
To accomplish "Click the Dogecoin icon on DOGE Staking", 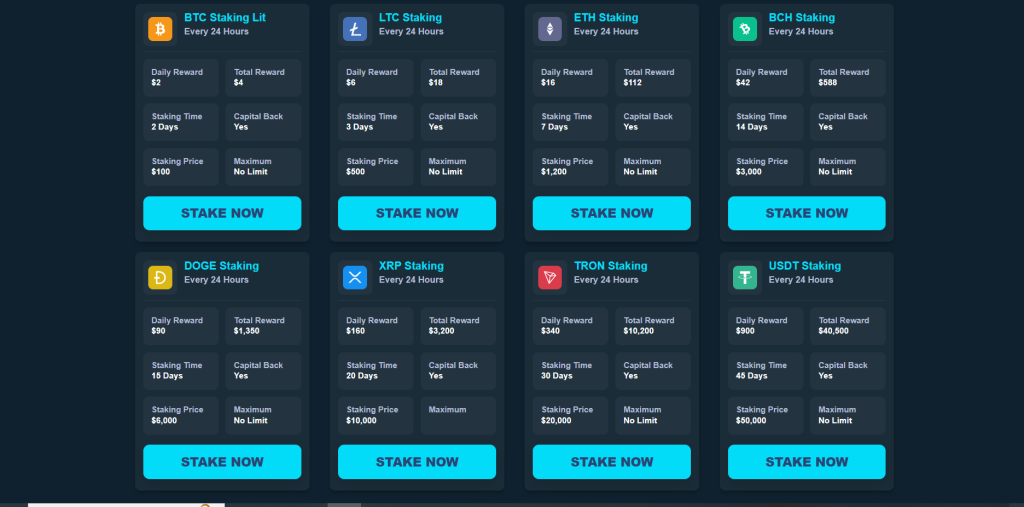I will [160, 278].
